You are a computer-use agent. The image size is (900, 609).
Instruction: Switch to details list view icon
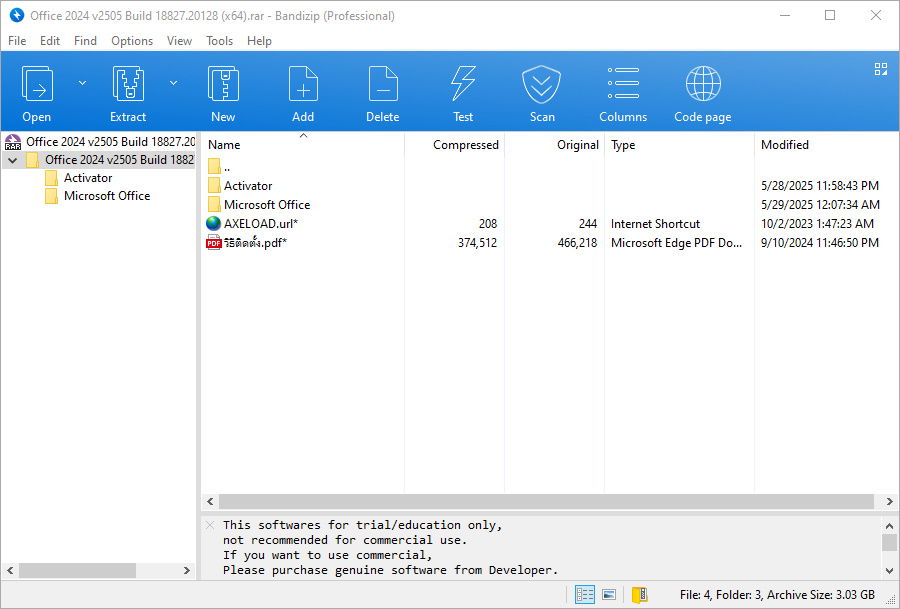tap(585, 595)
